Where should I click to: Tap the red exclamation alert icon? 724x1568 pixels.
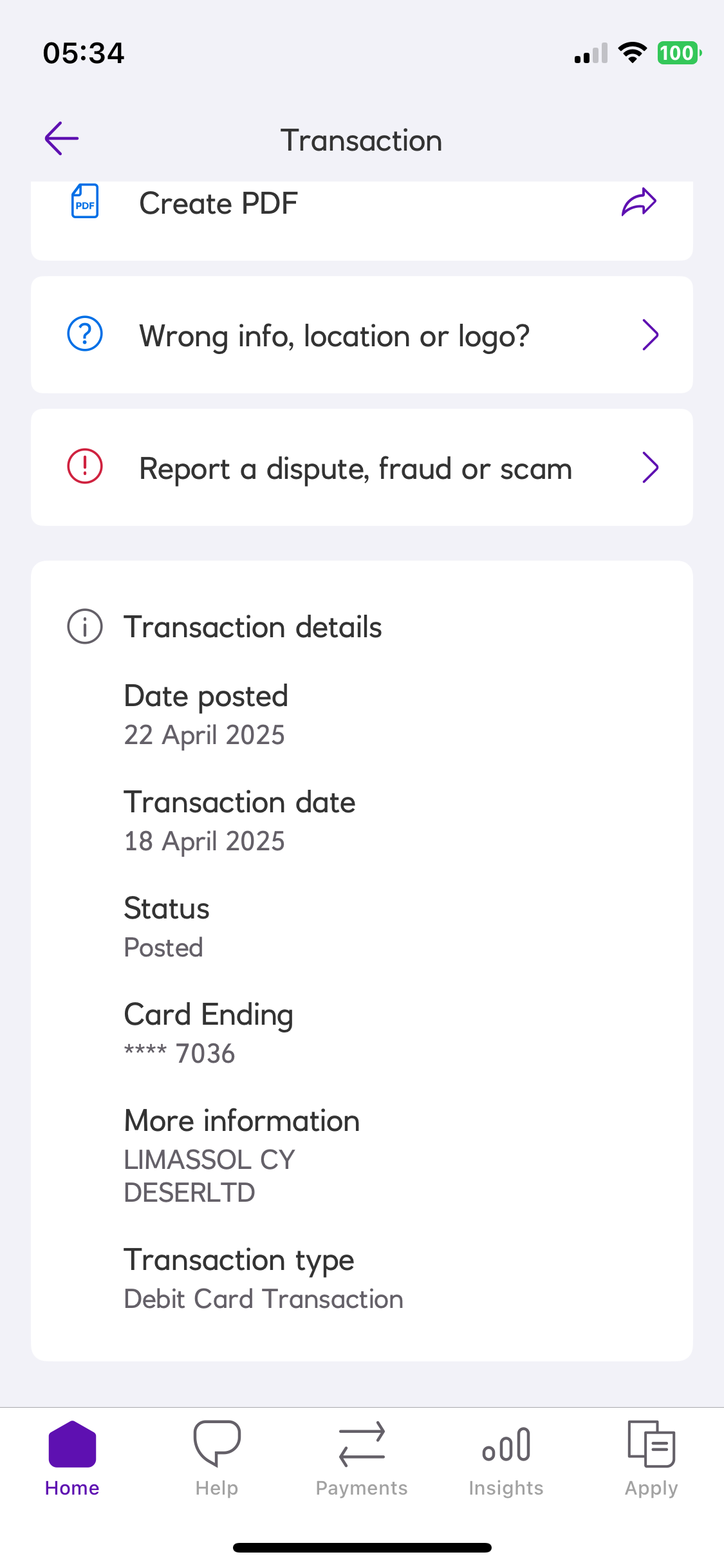click(85, 467)
